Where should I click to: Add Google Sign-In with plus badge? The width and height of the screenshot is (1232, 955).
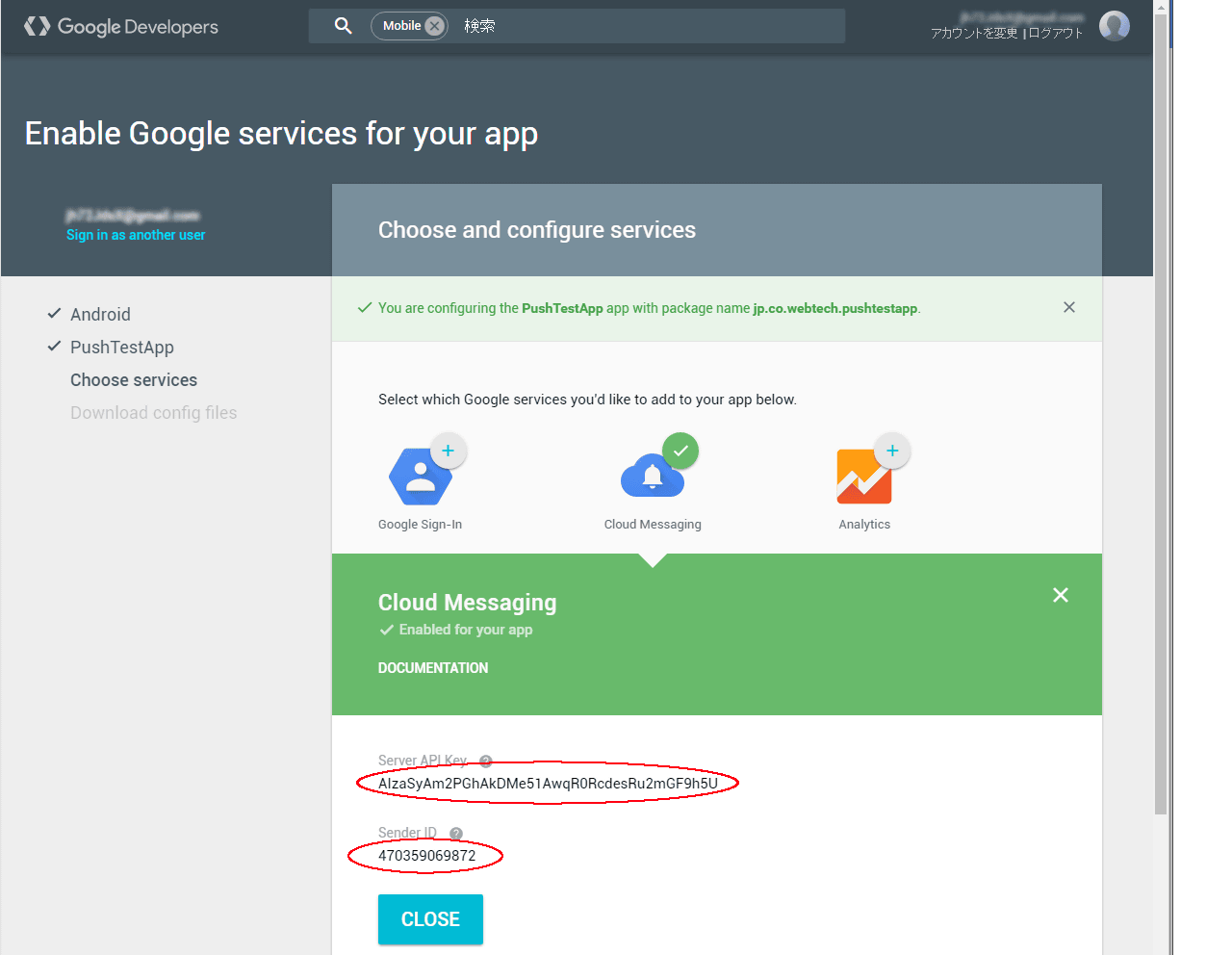click(448, 451)
